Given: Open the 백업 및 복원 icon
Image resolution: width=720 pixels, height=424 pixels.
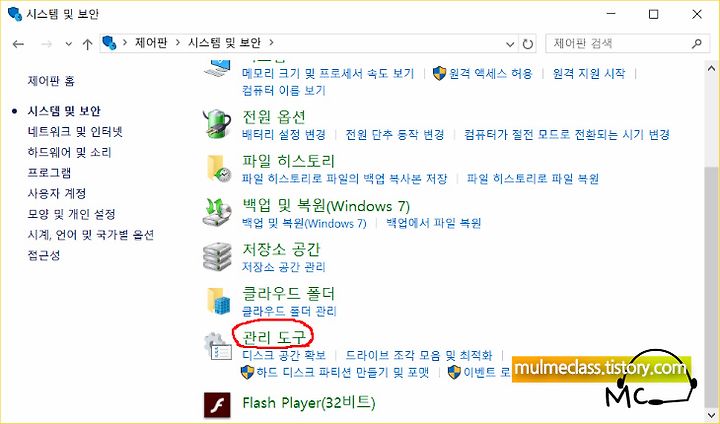Looking at the screenshot, I should pos(218,213).
